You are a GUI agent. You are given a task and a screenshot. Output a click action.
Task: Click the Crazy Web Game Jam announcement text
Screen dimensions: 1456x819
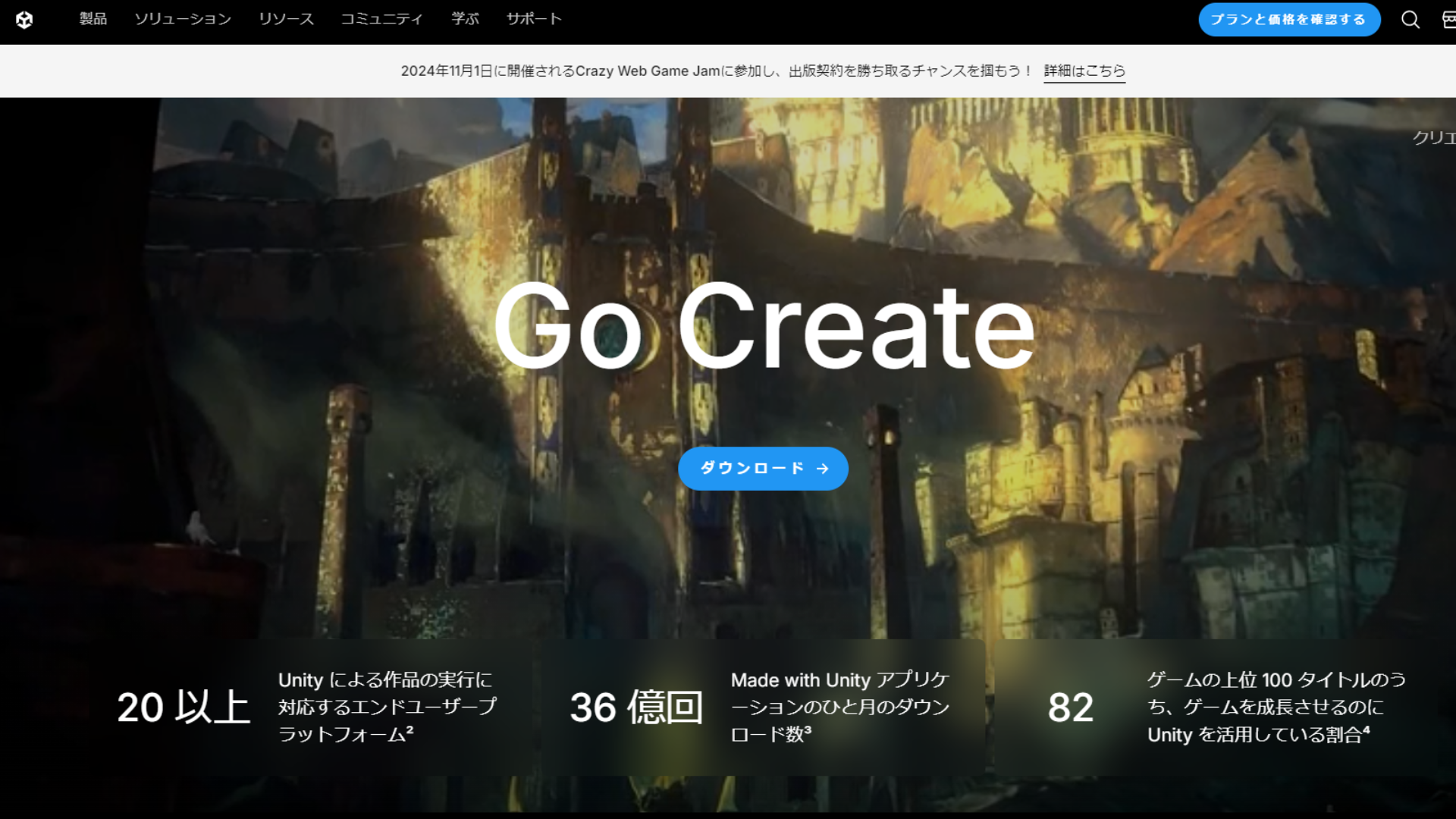717,71
